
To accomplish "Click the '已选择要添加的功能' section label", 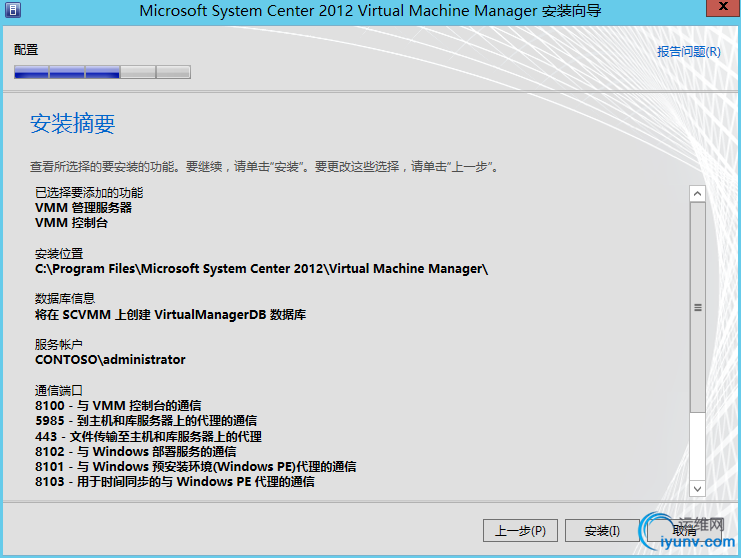I will click(x=89, y=192).
